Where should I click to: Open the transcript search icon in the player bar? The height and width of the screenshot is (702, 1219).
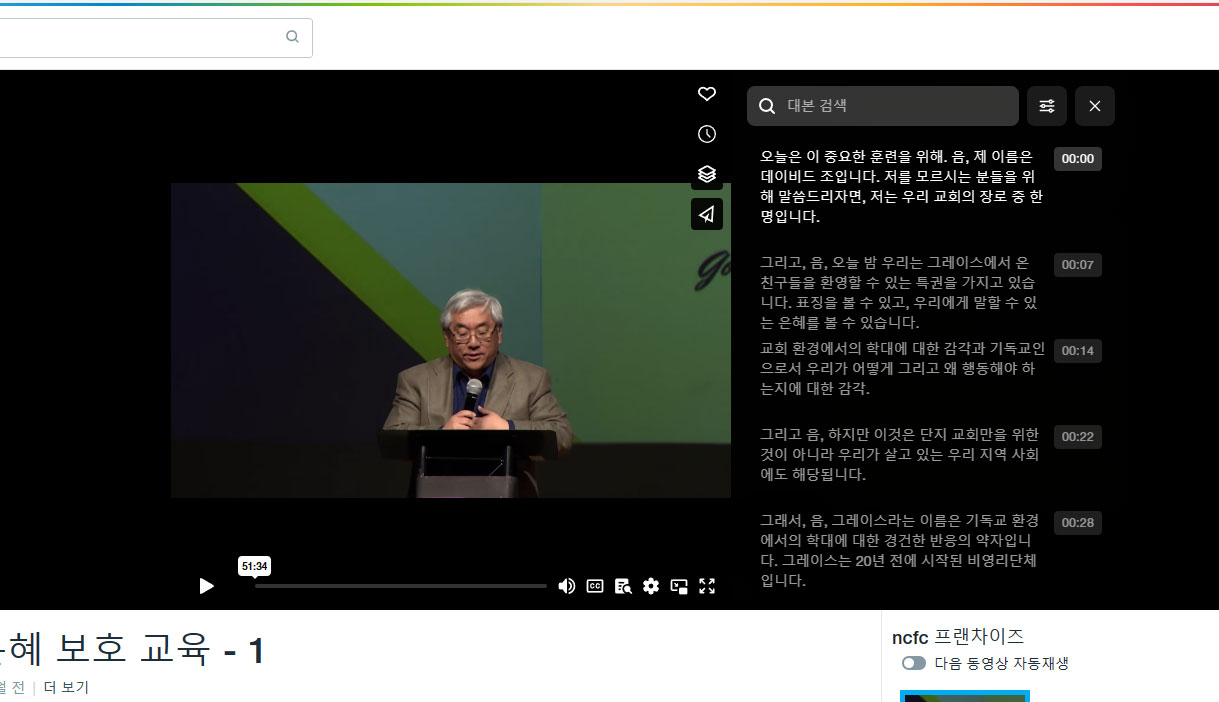pyautogui.click(x=623, y=586)
